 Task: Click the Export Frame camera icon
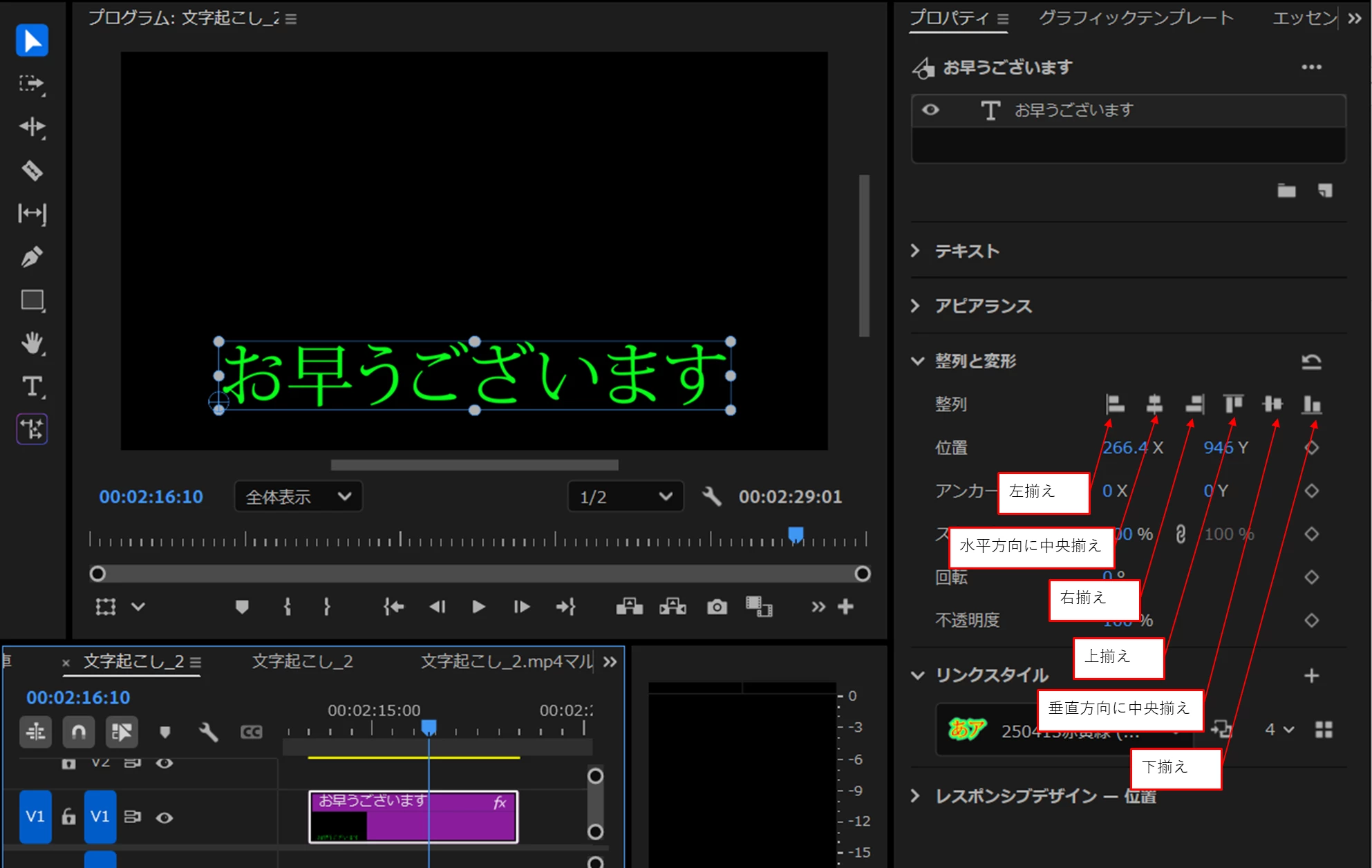717,607
